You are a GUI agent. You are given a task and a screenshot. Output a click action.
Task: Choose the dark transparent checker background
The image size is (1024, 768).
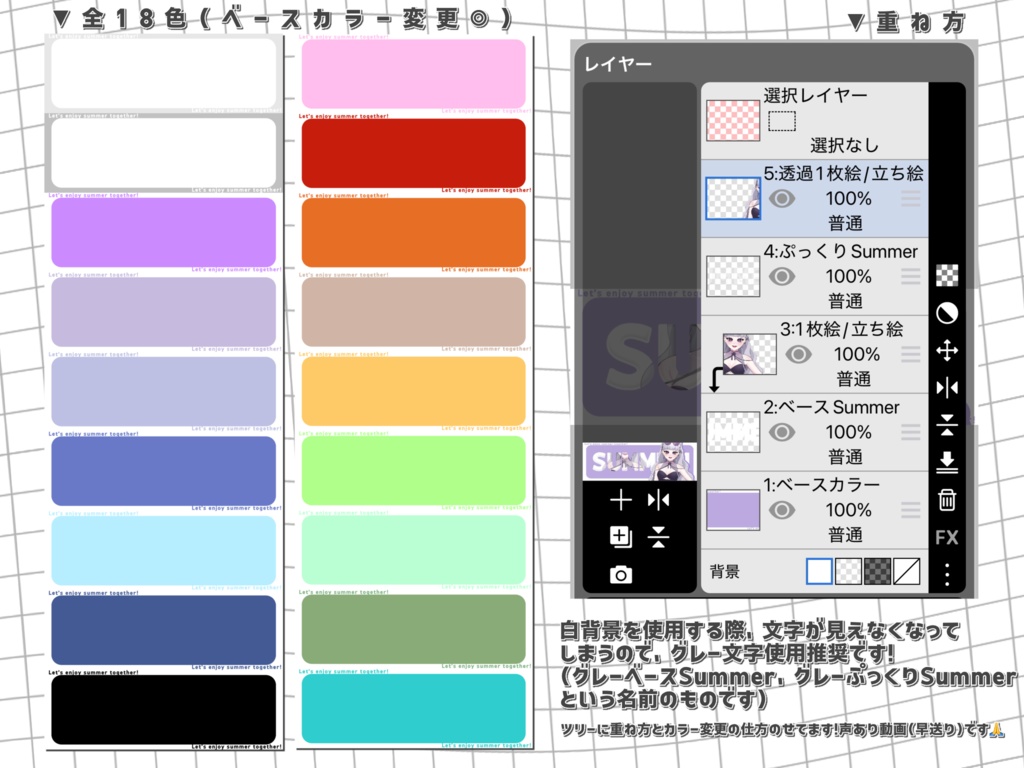pos(877,571)
